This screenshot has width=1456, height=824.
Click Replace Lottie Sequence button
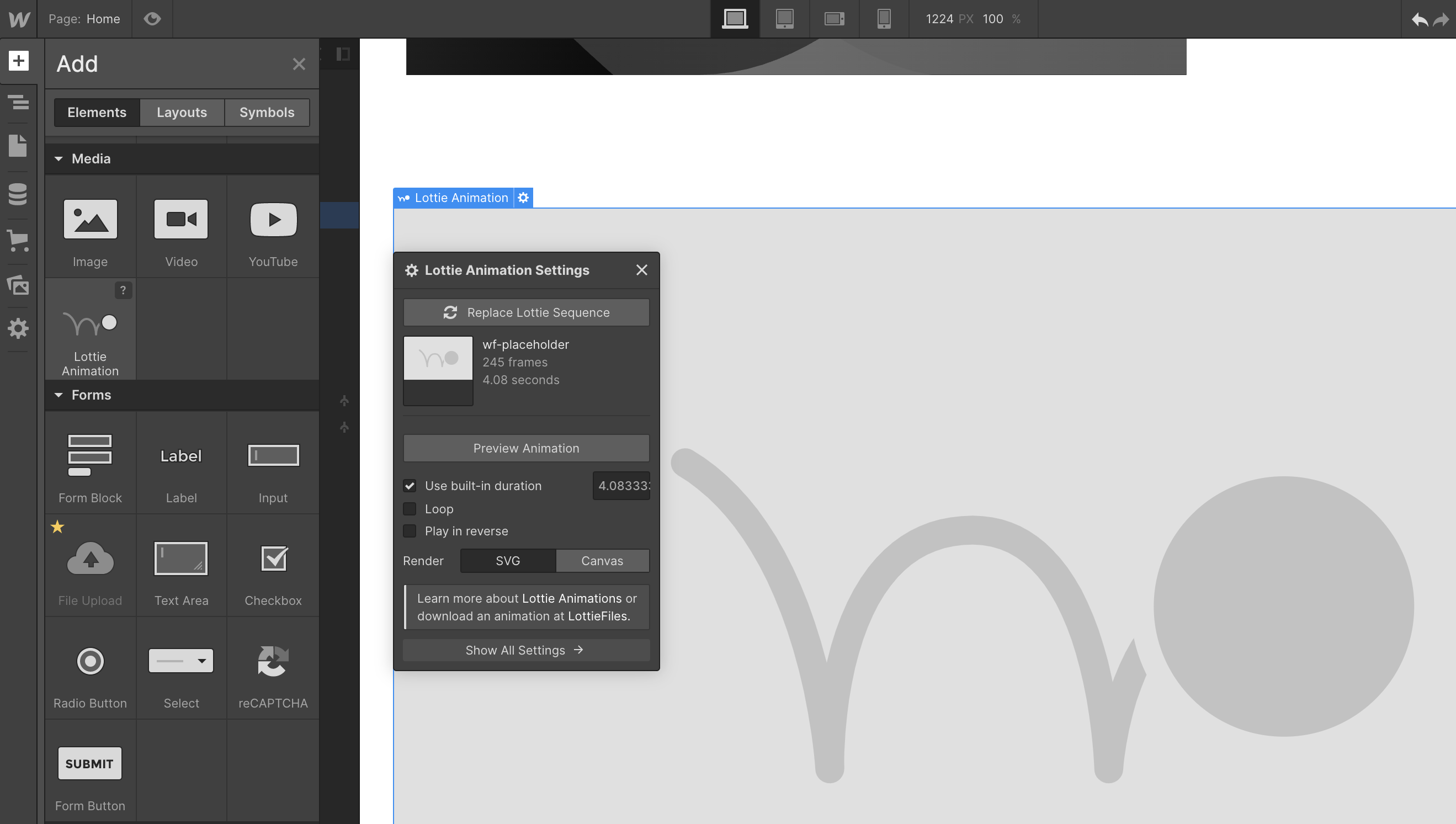526,312
